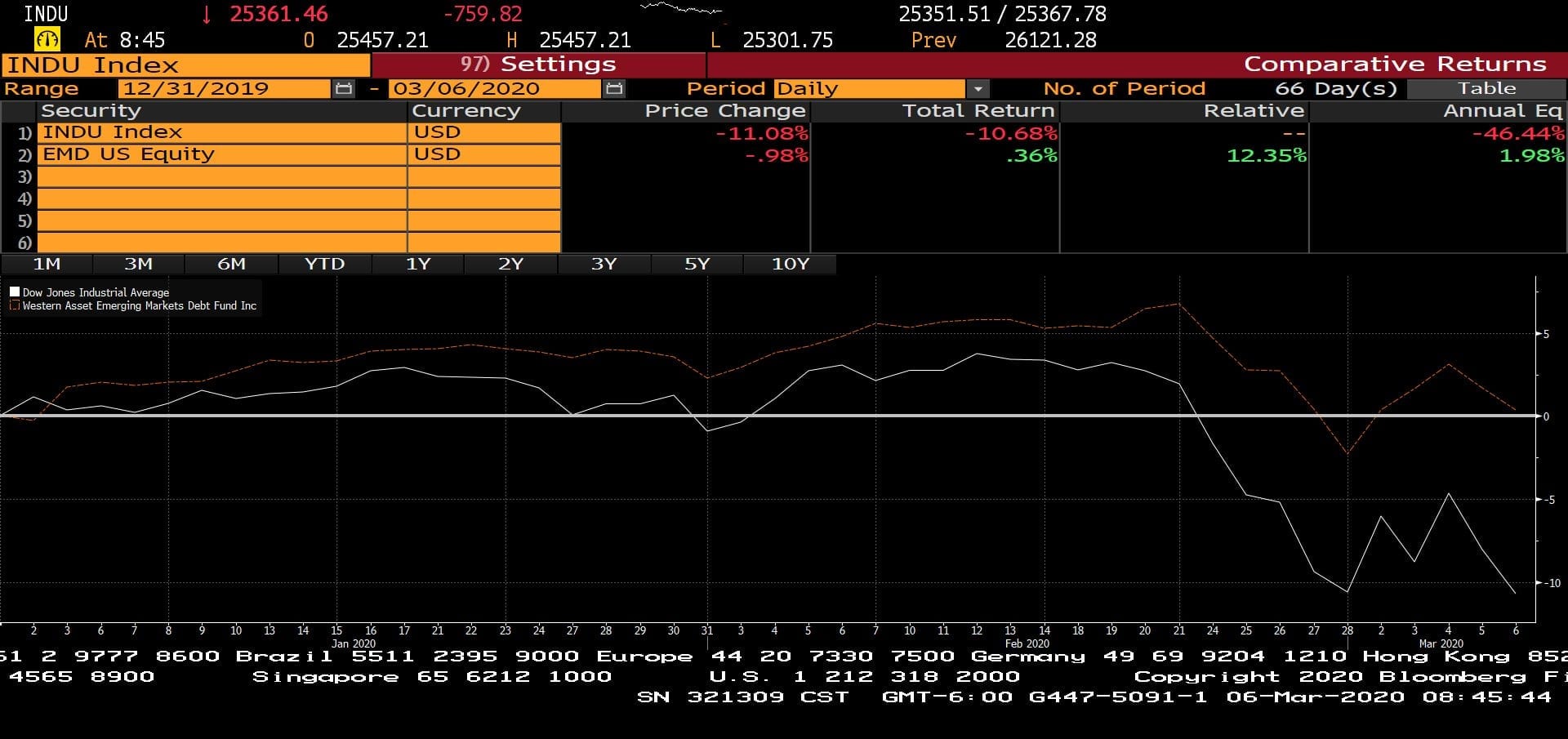This screenshot has width=1568, height=739.
Task: Click the empty security field in row 6
Action: 221,243
